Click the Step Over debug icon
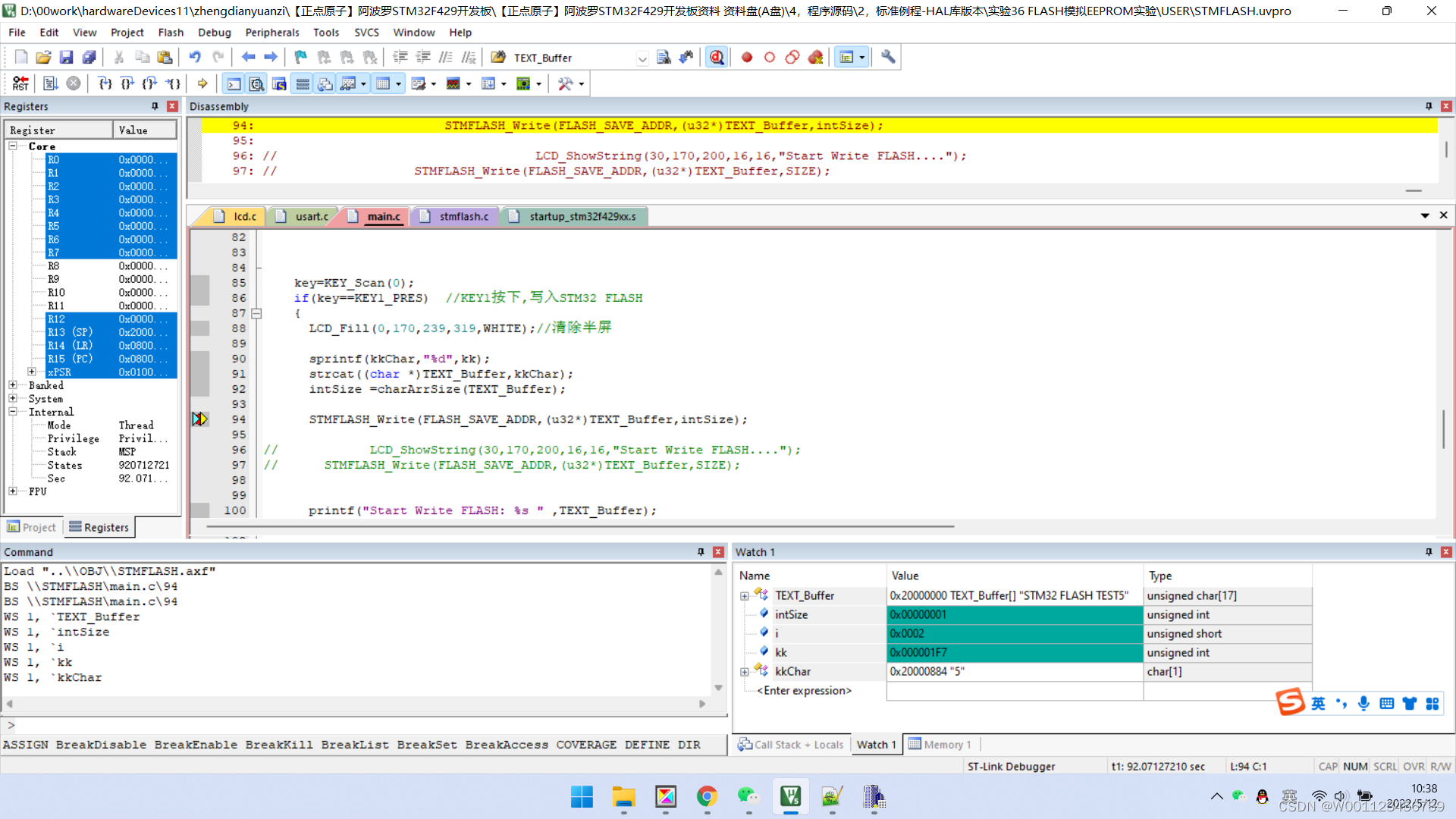The width and height of the screenshot is (1456, 819). [x=127, y=83]
